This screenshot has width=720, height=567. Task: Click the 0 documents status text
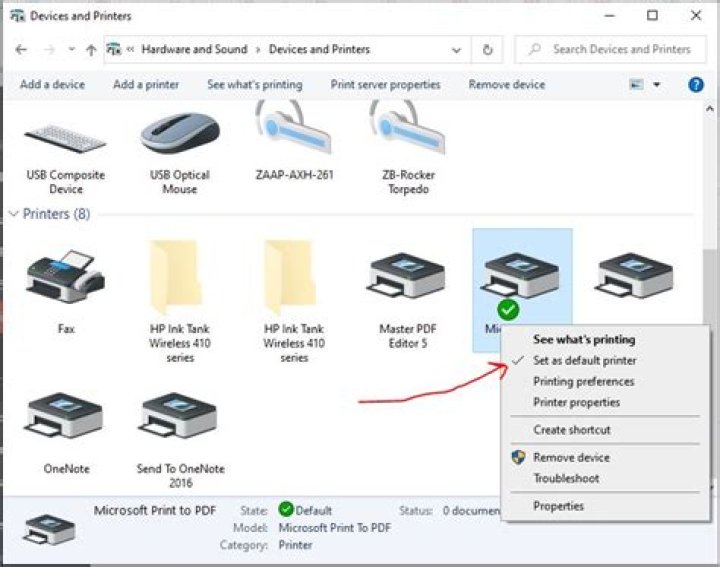472,511
